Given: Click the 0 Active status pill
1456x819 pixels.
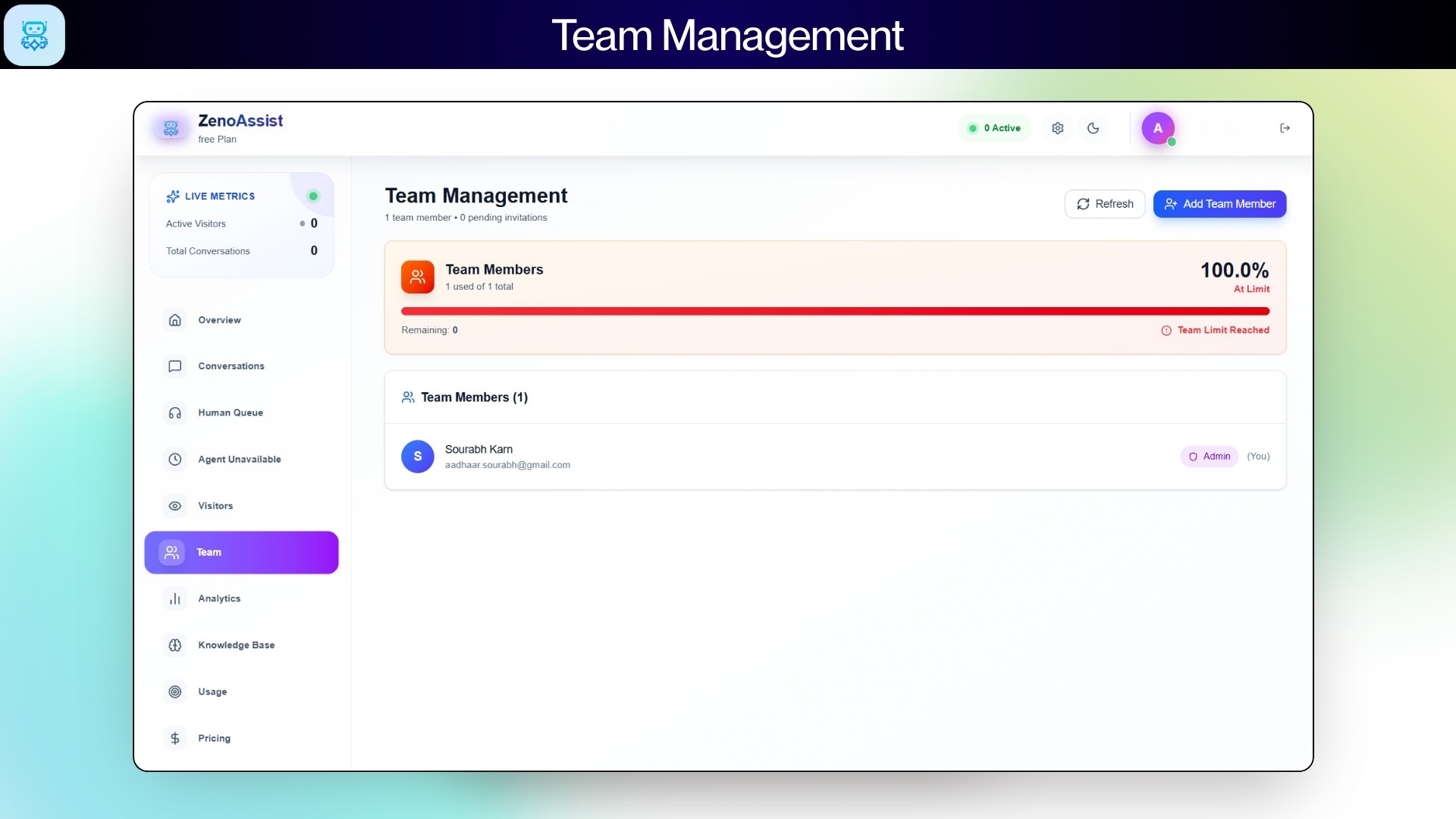Looking at the screenshot, I should (x=994, y=127).
